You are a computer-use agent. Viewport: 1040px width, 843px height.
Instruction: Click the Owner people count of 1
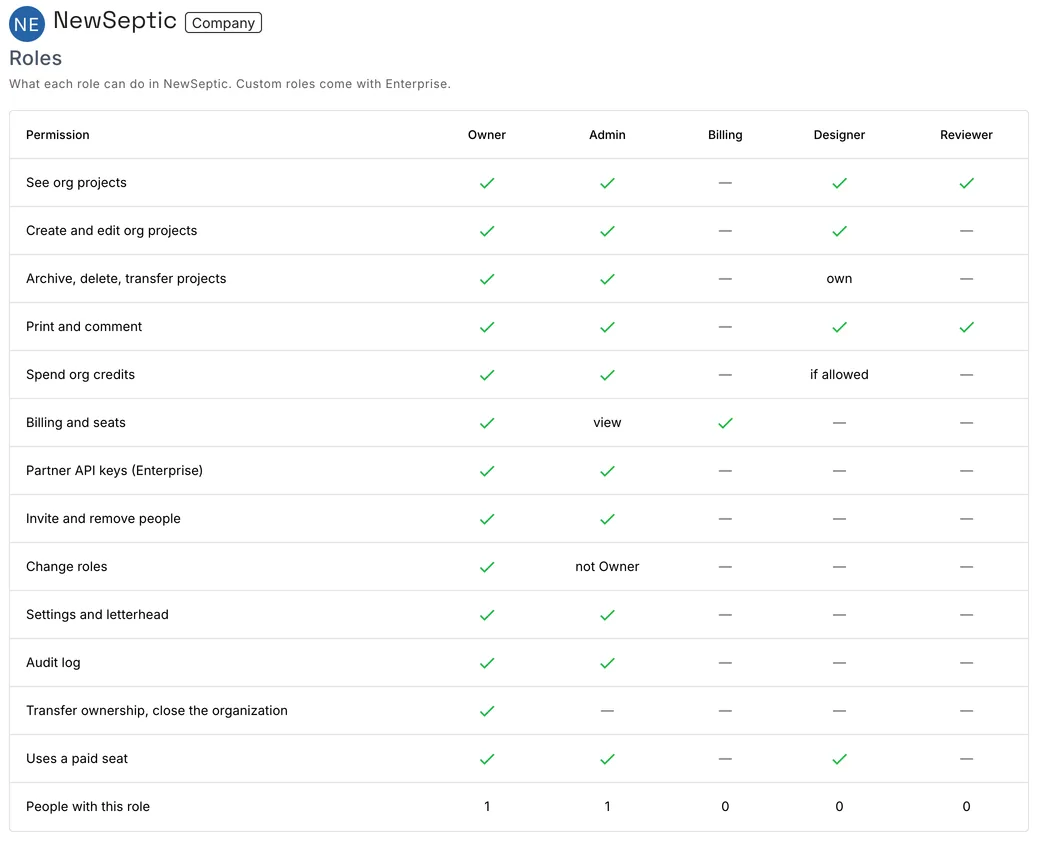487,807
